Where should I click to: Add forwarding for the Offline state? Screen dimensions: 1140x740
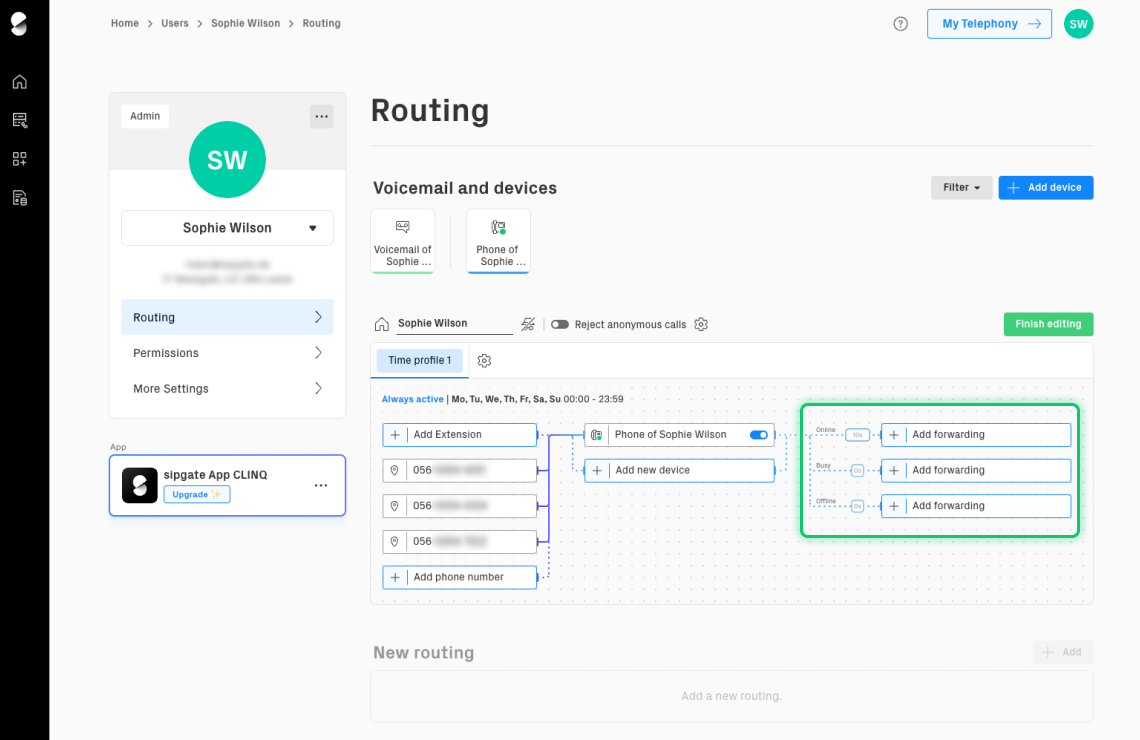tap(976, 506)
